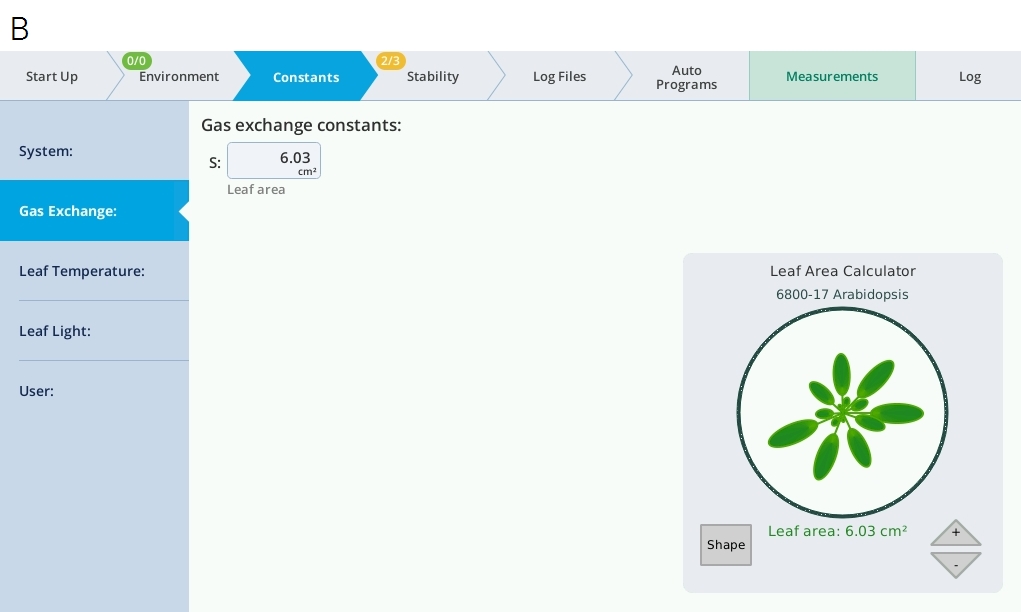This screenshot has height=612, width=1021.
Task: Open the Log tab
Action: (970, 76)
